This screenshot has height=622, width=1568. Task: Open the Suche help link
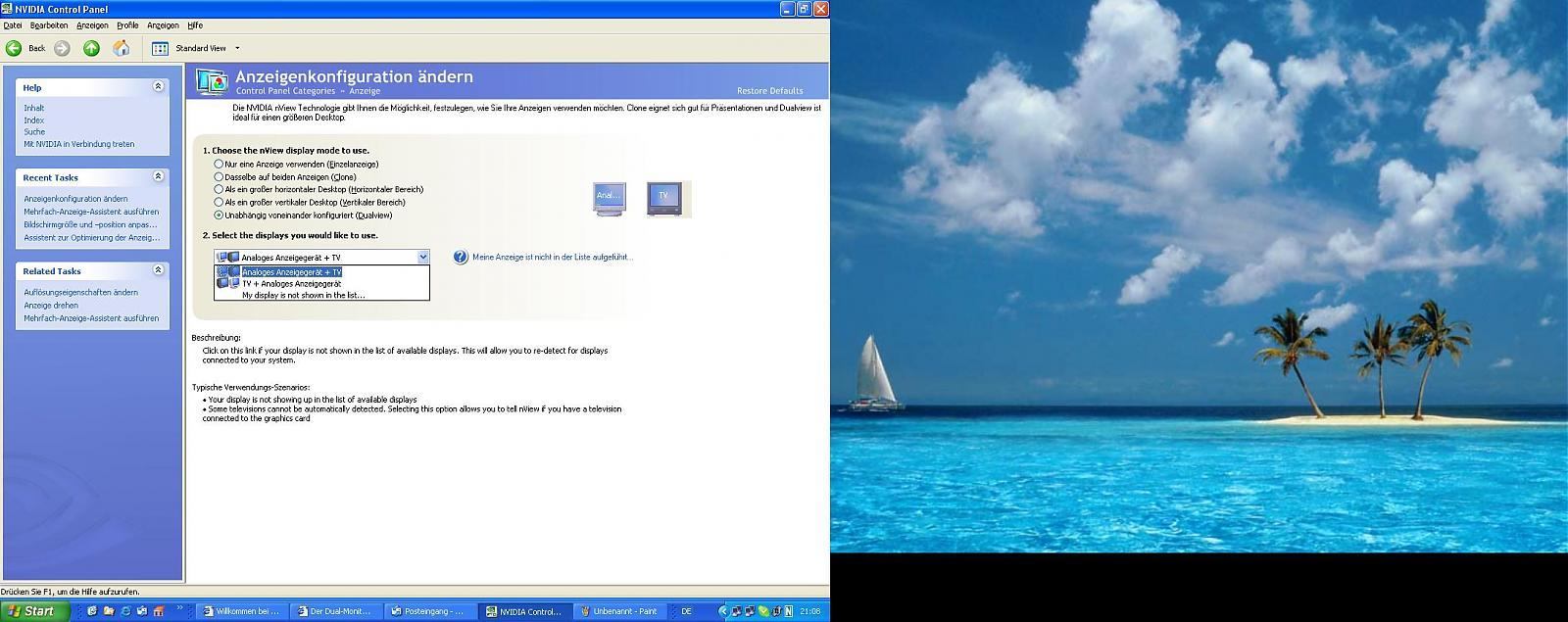click(34, 131)
